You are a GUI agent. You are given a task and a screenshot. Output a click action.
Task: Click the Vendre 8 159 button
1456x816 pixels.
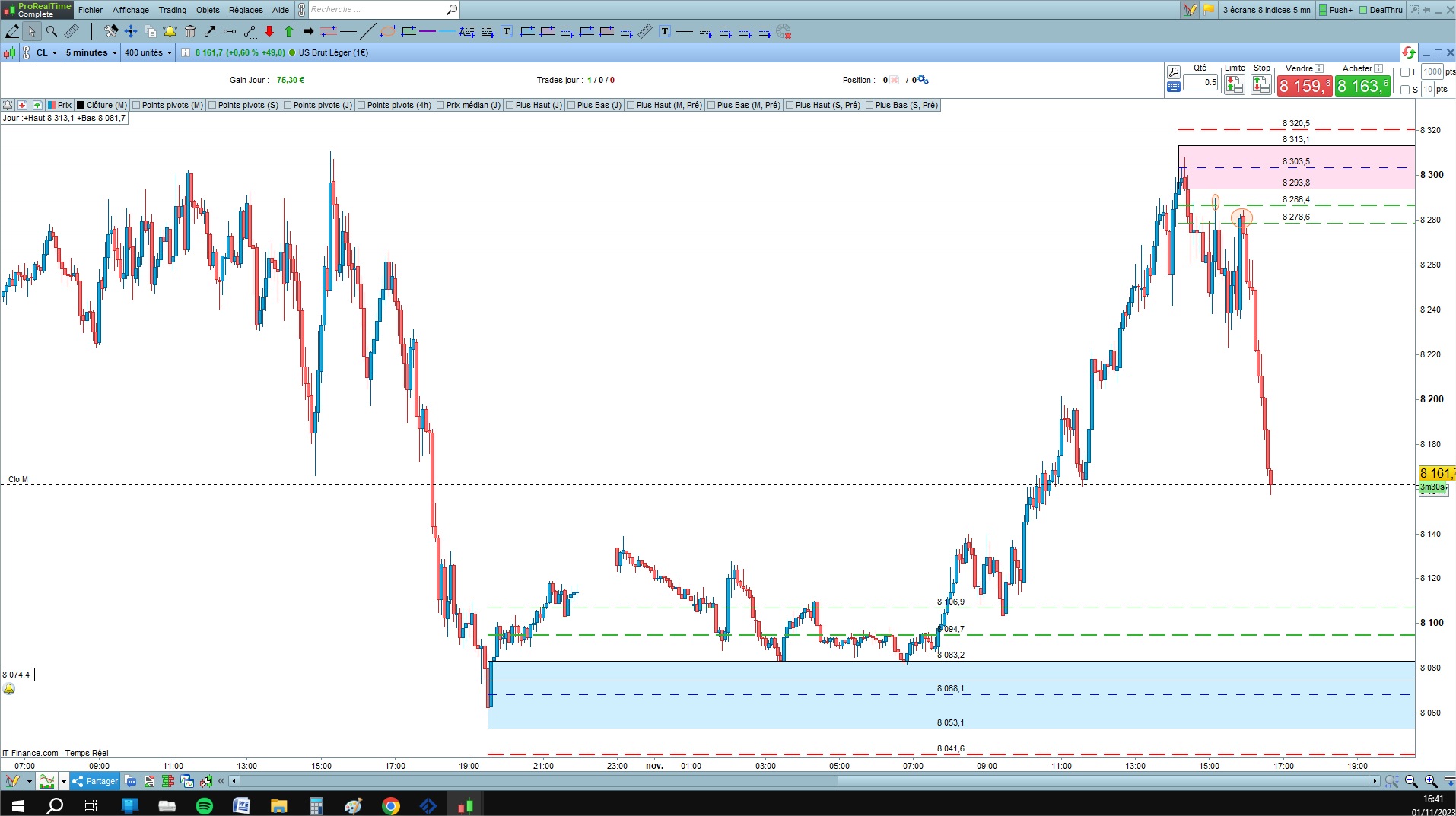[1305, 86]
